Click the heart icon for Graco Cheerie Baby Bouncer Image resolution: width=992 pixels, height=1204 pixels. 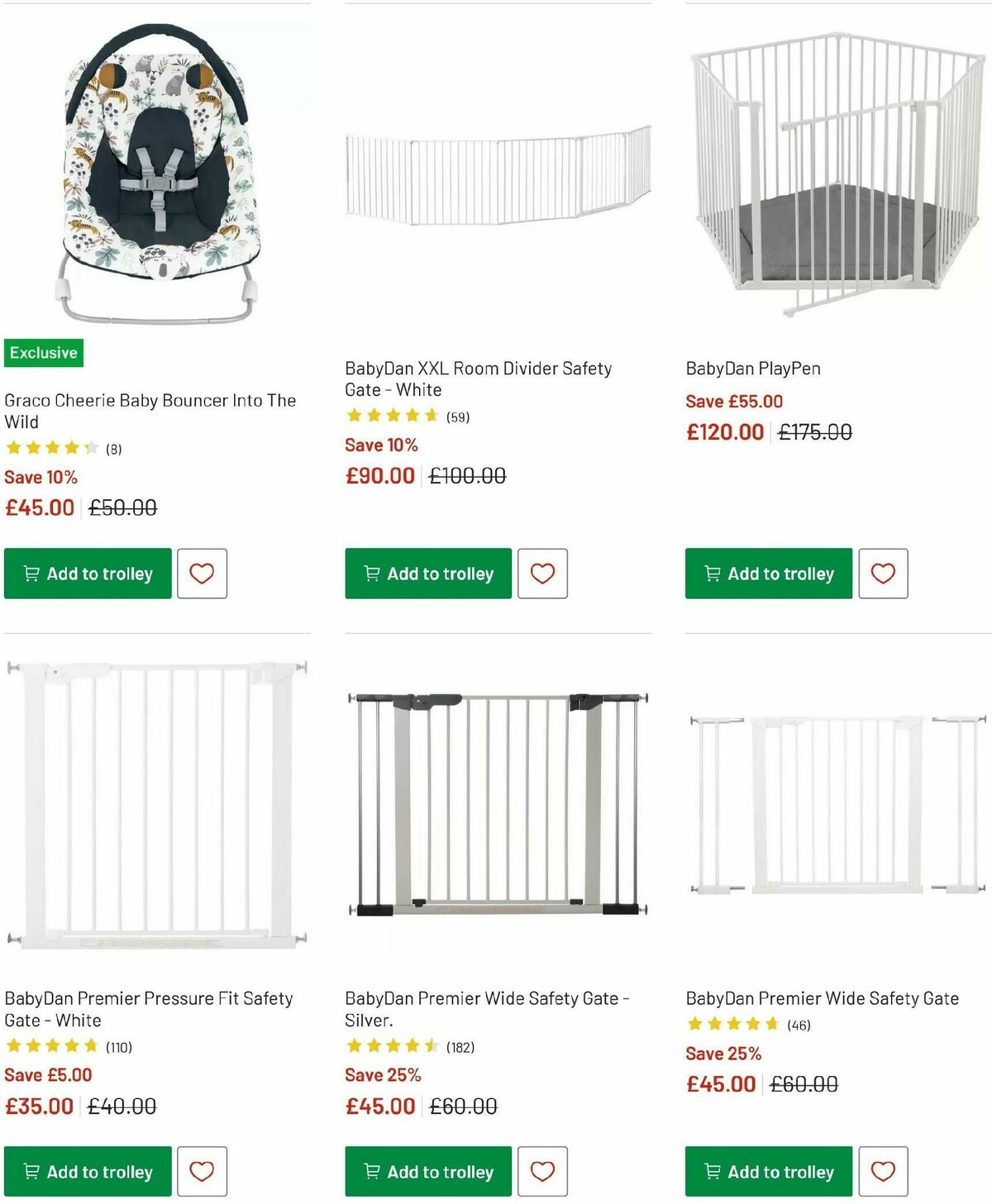tap(203, 573)
